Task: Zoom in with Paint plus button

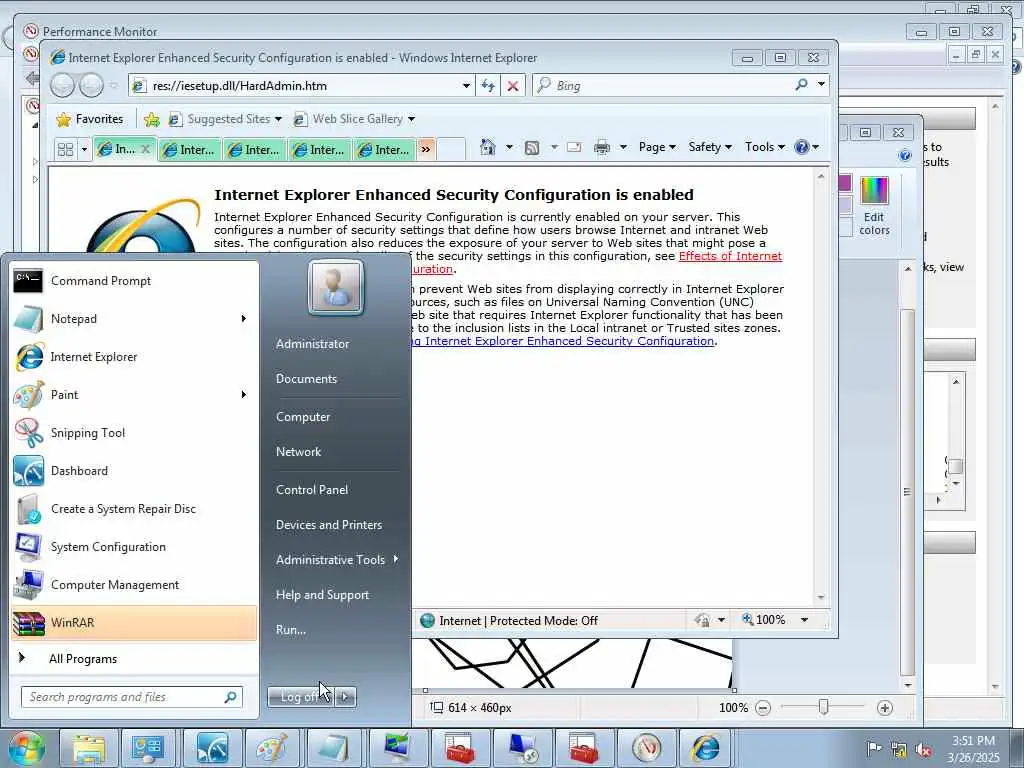Action: click(885, 708)
